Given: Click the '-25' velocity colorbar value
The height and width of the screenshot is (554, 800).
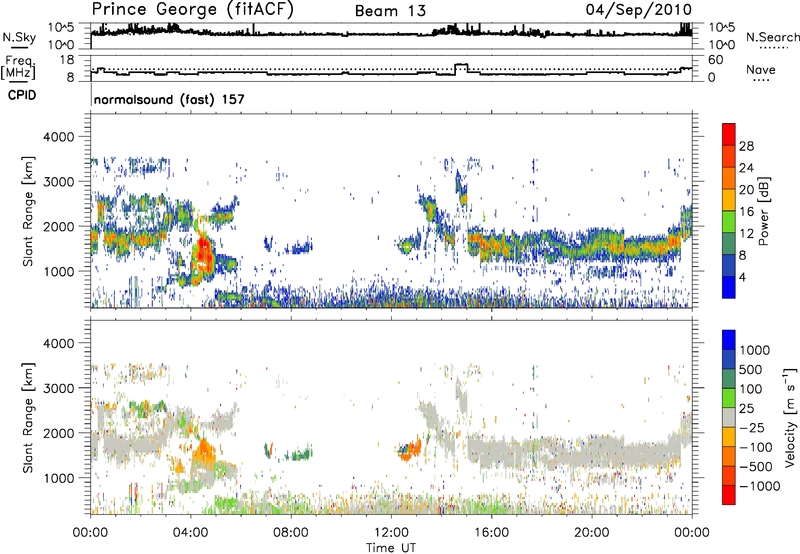Looking at the screenshot, I should pos(752,427).
